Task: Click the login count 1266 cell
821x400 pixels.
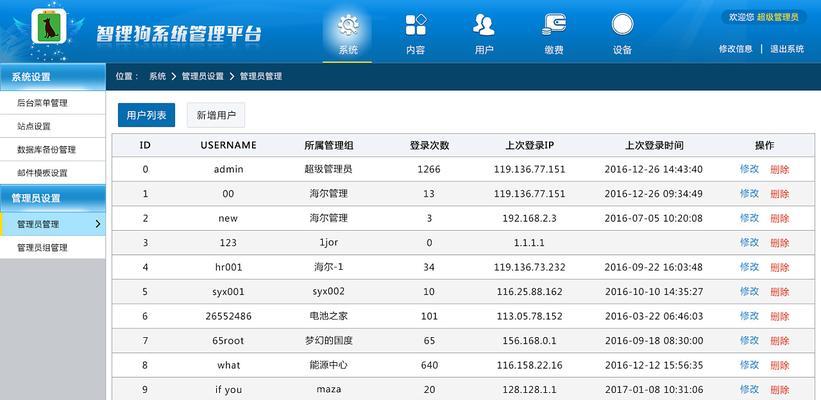Action: coord(429,169)
